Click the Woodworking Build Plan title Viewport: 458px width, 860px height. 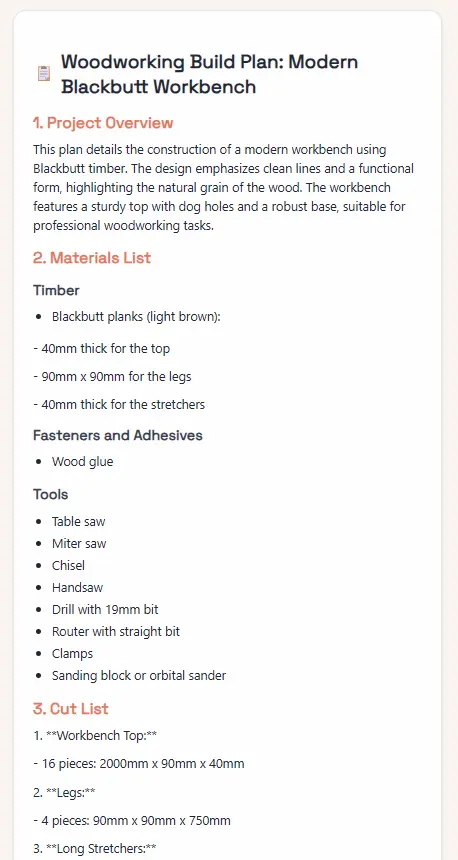coord(210,74)
